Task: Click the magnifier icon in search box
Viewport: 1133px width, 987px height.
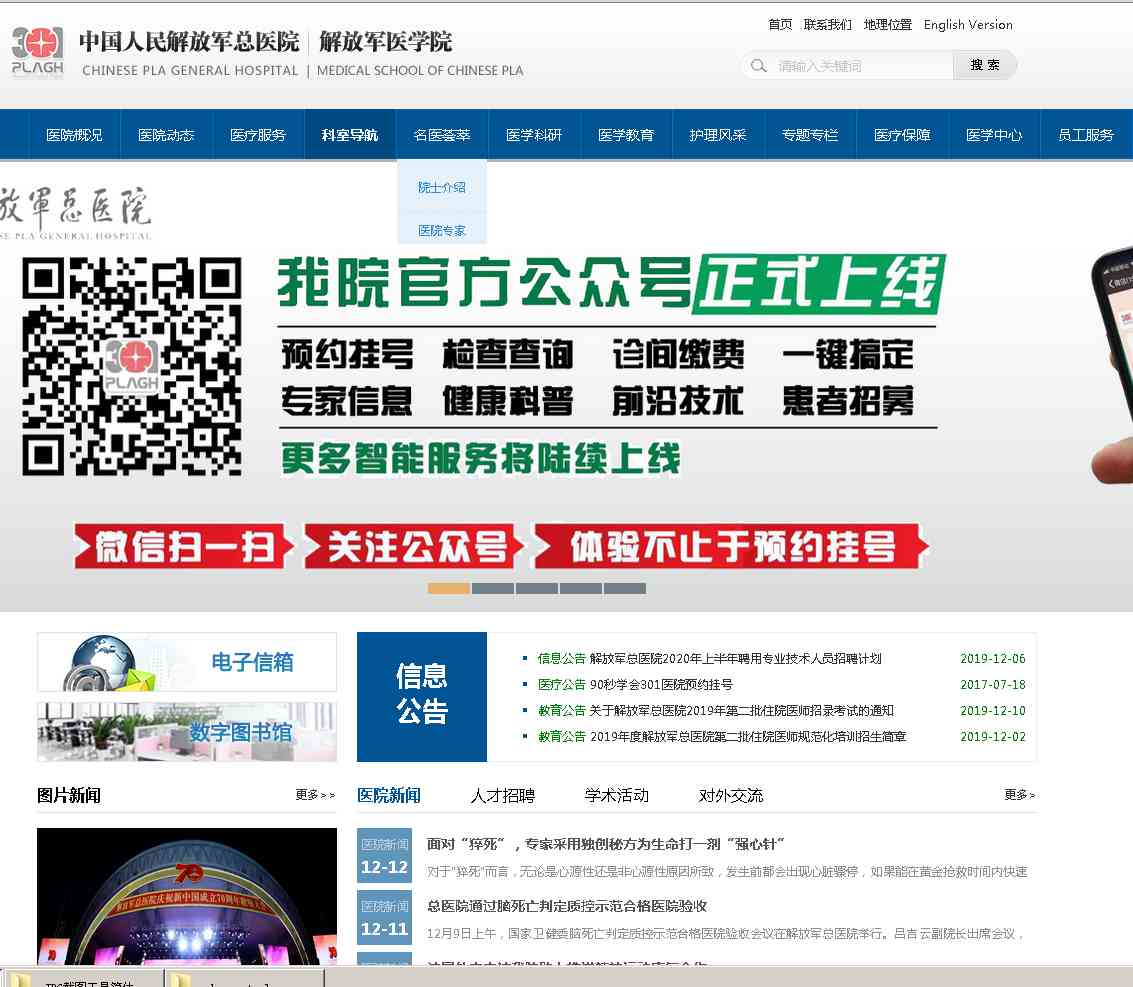Action: click(759, 66)
